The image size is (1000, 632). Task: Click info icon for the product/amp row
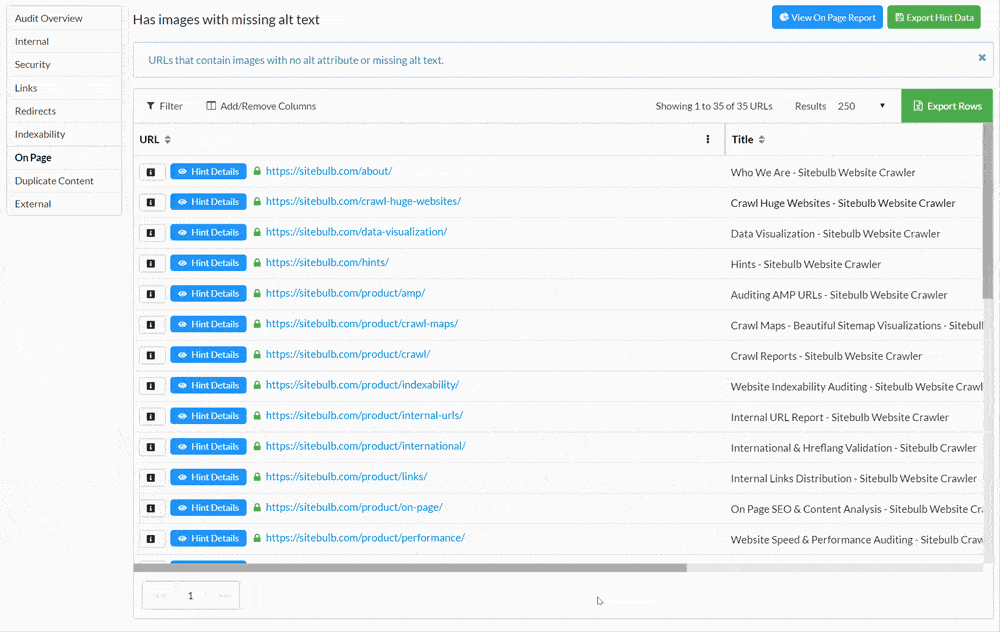[x=152, y=294]
